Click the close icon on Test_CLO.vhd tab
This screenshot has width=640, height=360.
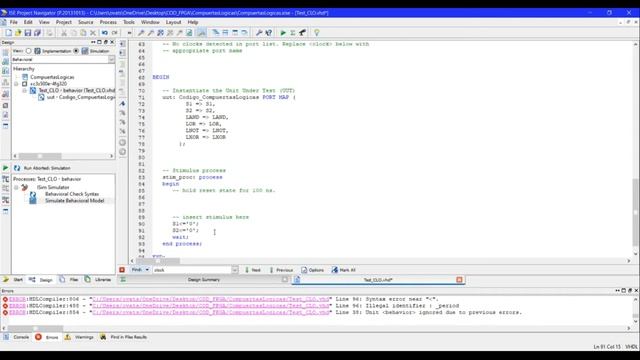pyautogui.click(x=459, y=280)
